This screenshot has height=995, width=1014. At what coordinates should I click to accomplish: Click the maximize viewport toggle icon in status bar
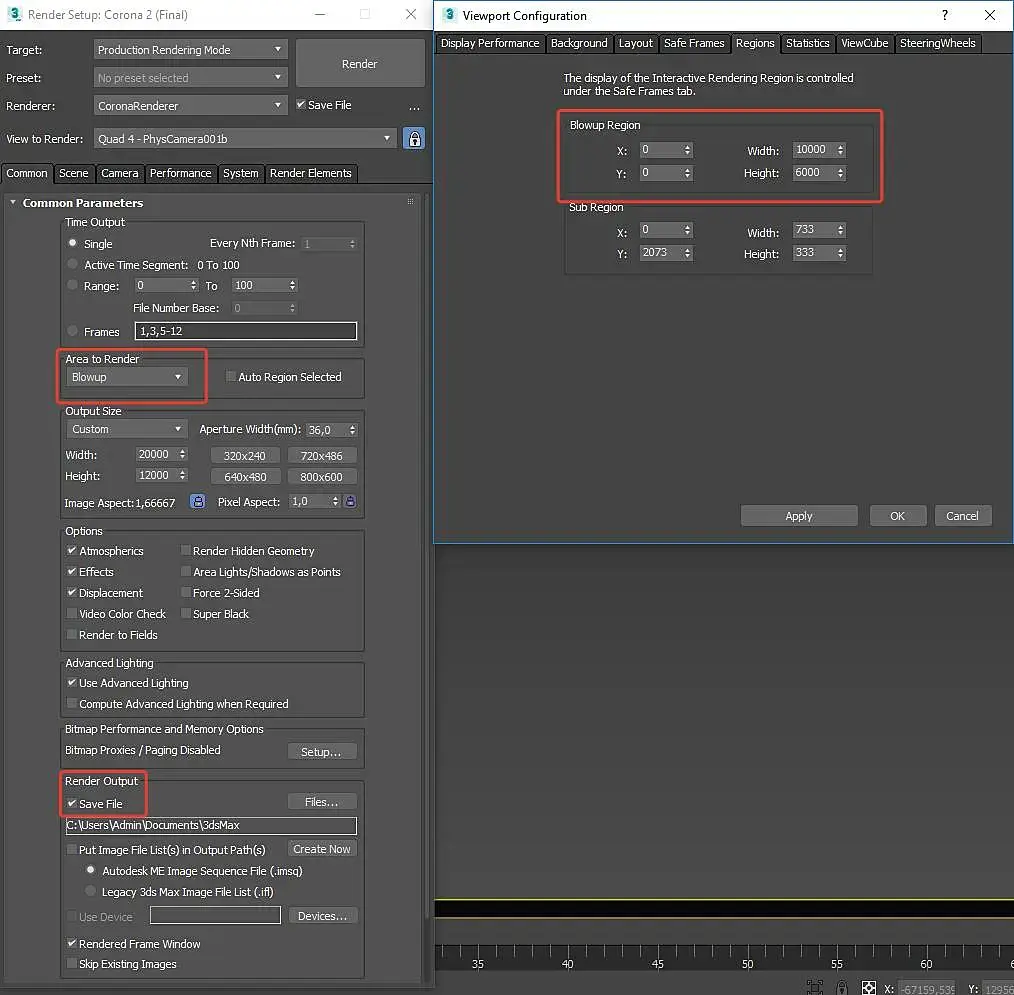point(815,987)
